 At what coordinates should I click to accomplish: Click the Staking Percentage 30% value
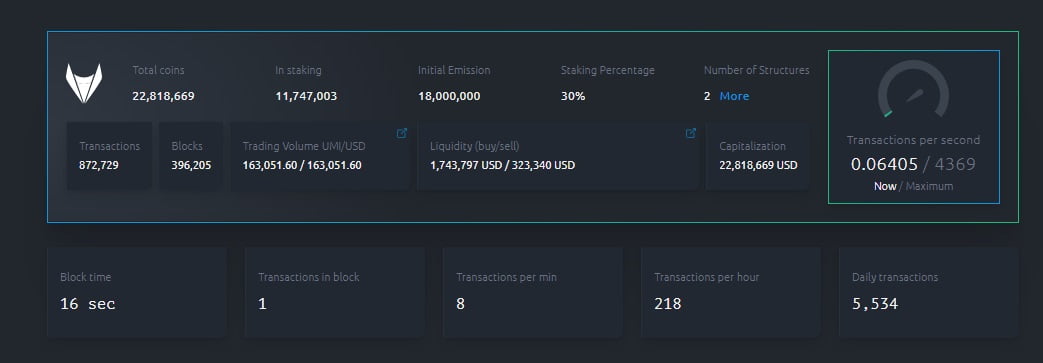pos(573,96)
